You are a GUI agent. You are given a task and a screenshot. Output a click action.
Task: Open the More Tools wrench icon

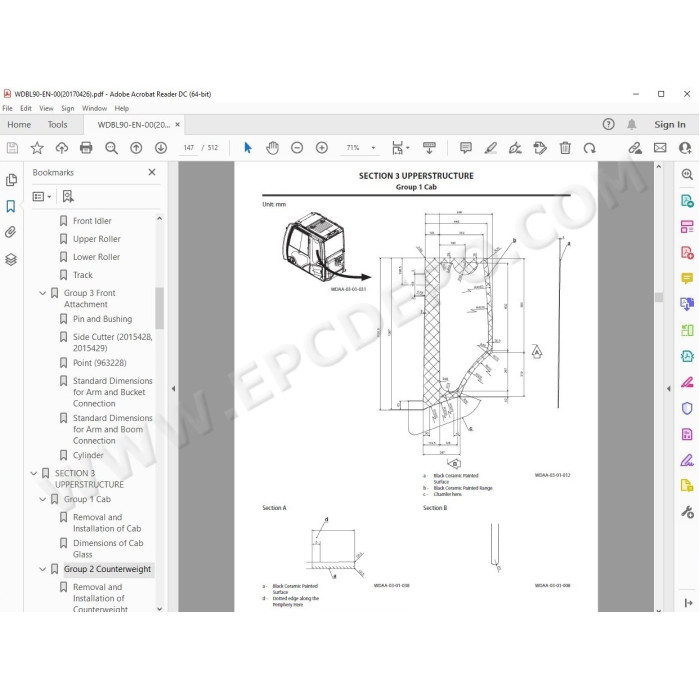pos(687,512)
